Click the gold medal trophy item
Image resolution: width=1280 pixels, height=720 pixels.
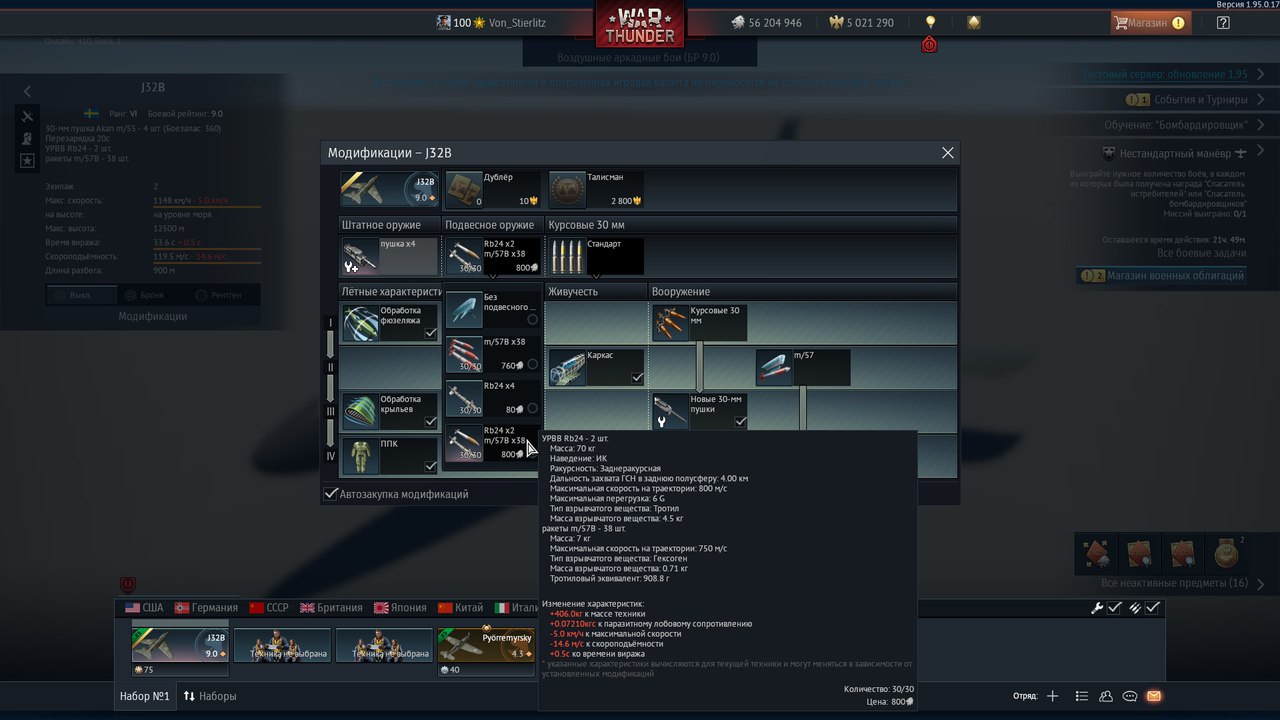coord(1224,553)
